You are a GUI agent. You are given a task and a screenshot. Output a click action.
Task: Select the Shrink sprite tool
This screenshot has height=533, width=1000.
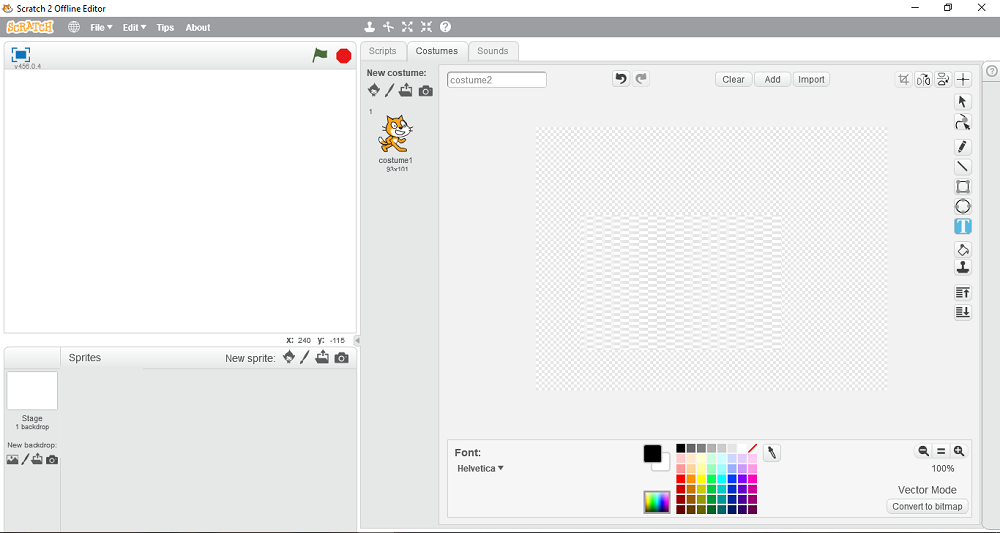point(426,27)
